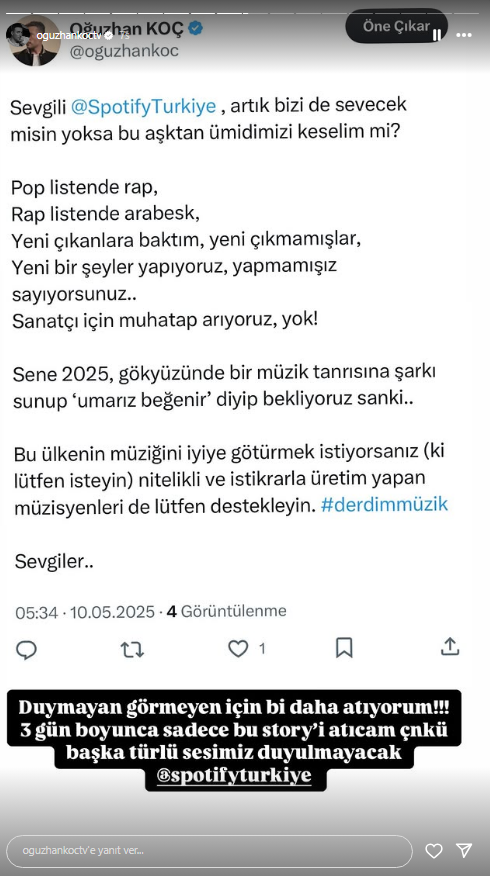
Task: Click the tweet share upload icon
Action: tap(450, 646)
